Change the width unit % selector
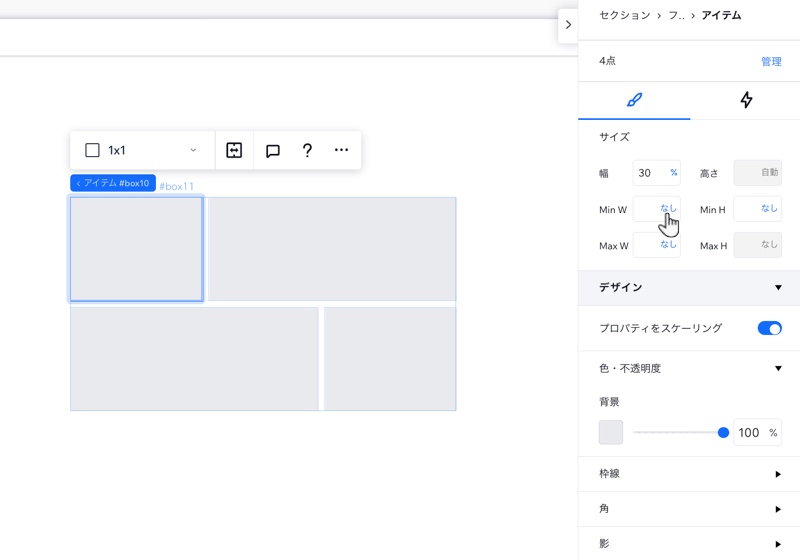This screenshot has width=800, height=560. click(673, 172)
